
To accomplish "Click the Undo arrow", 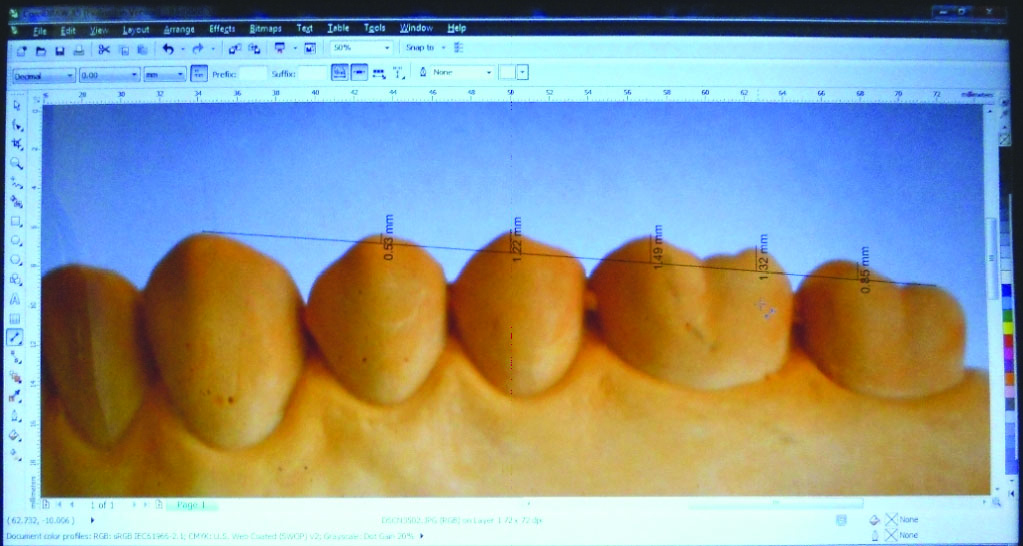I will click(x=168, y=49).
